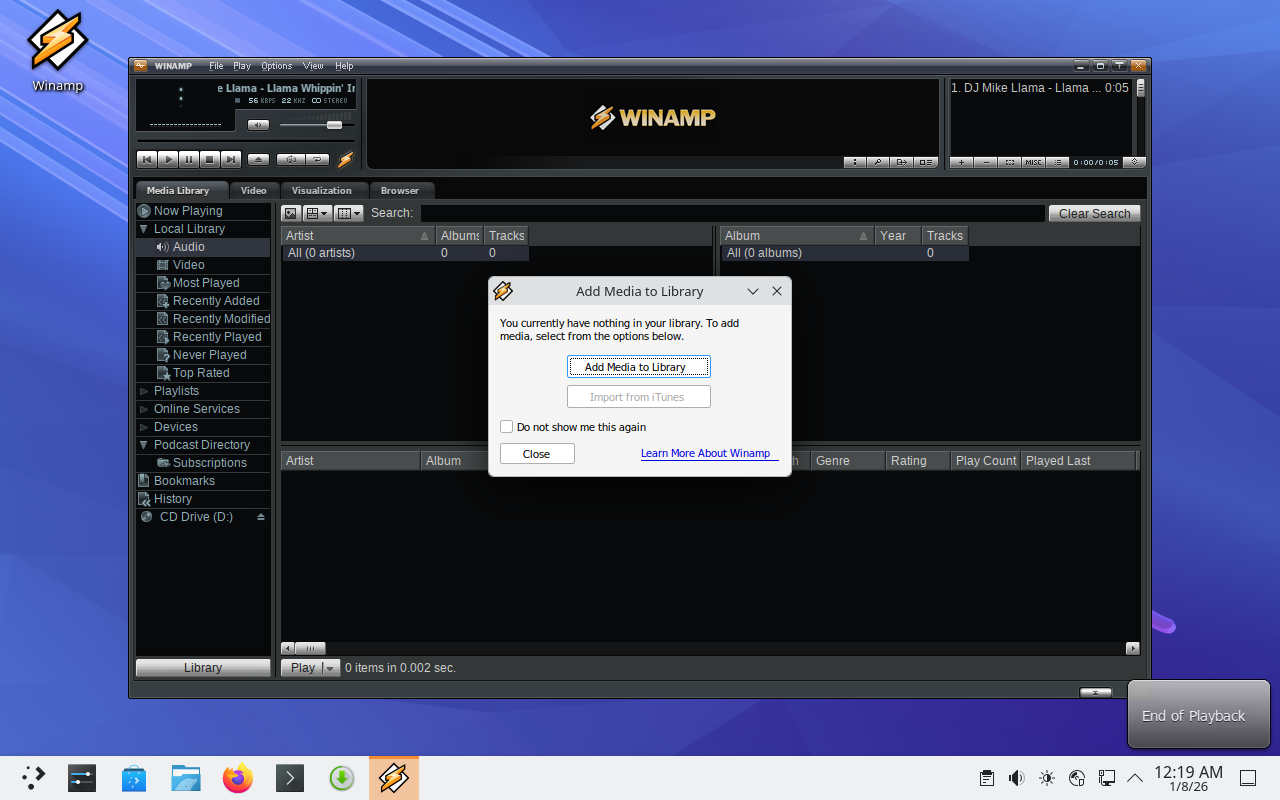Click the playlist remove (−) button
This screenshot has width=1280, height=800.
(x=985, y=162)
